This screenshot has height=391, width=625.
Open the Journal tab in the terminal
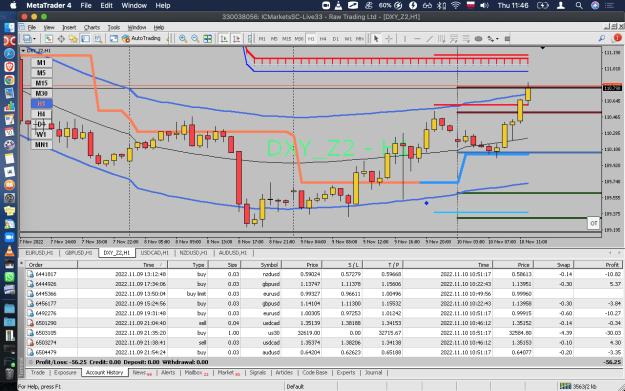click(373, 373)
